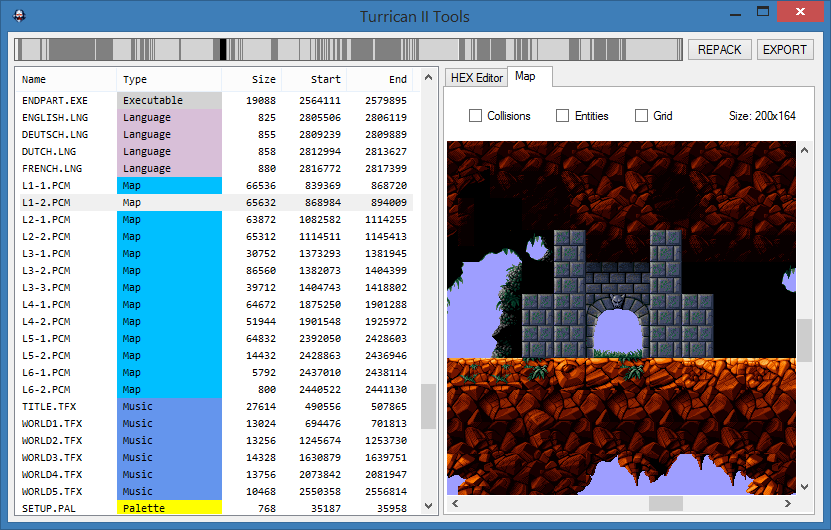Click map view scroll right arrow
This screenshot has width=831, height=530.
788,504
